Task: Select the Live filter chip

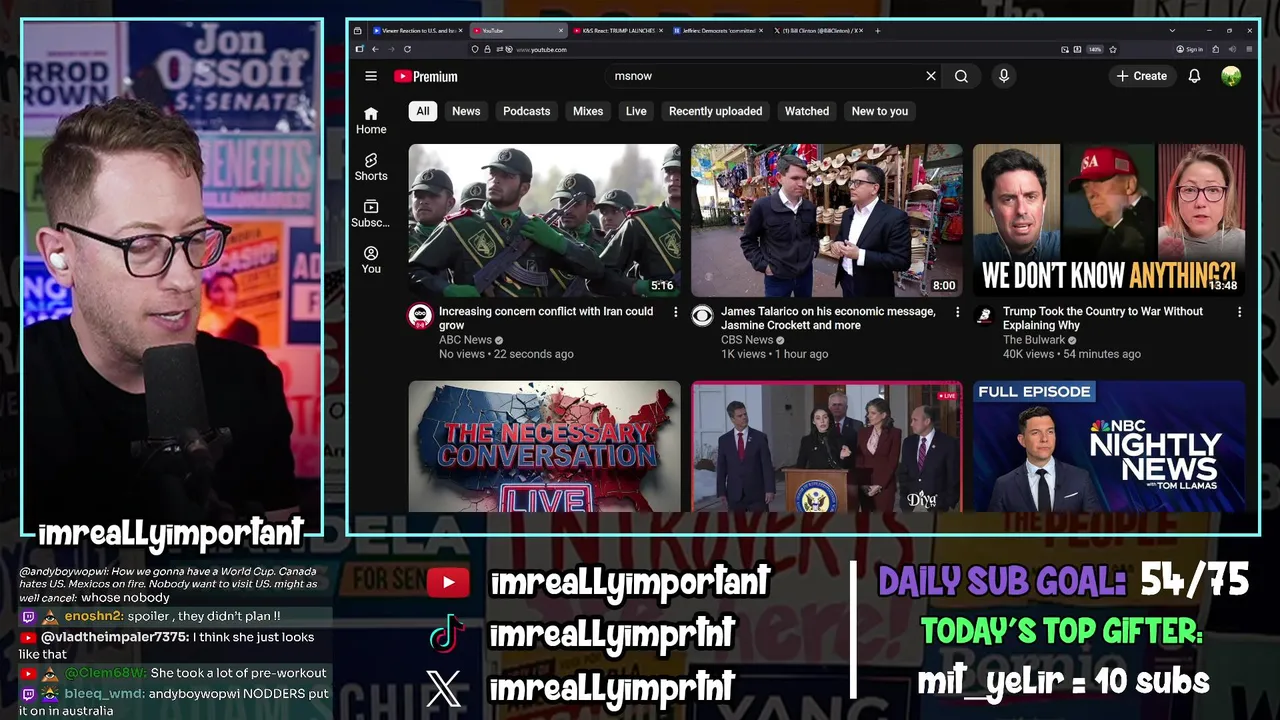Action: click(636, 111)
